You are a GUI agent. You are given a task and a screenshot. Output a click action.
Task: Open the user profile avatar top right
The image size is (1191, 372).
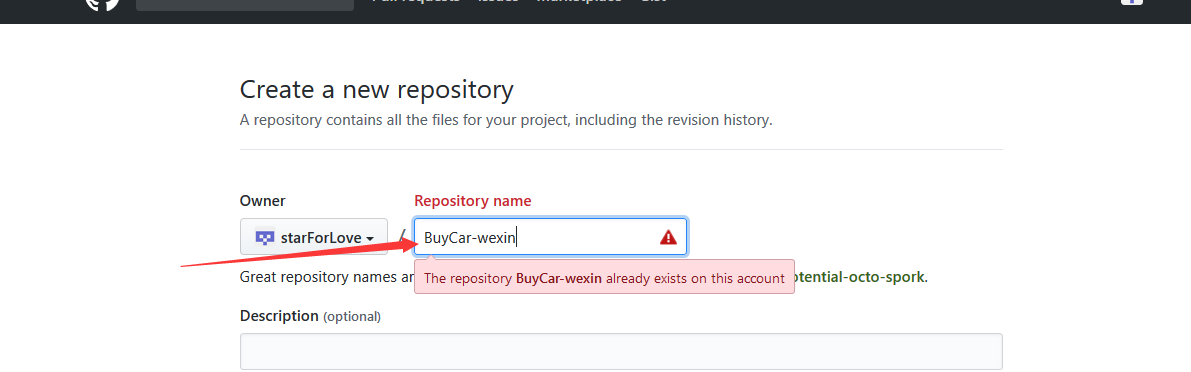[x=1132, y=2]
